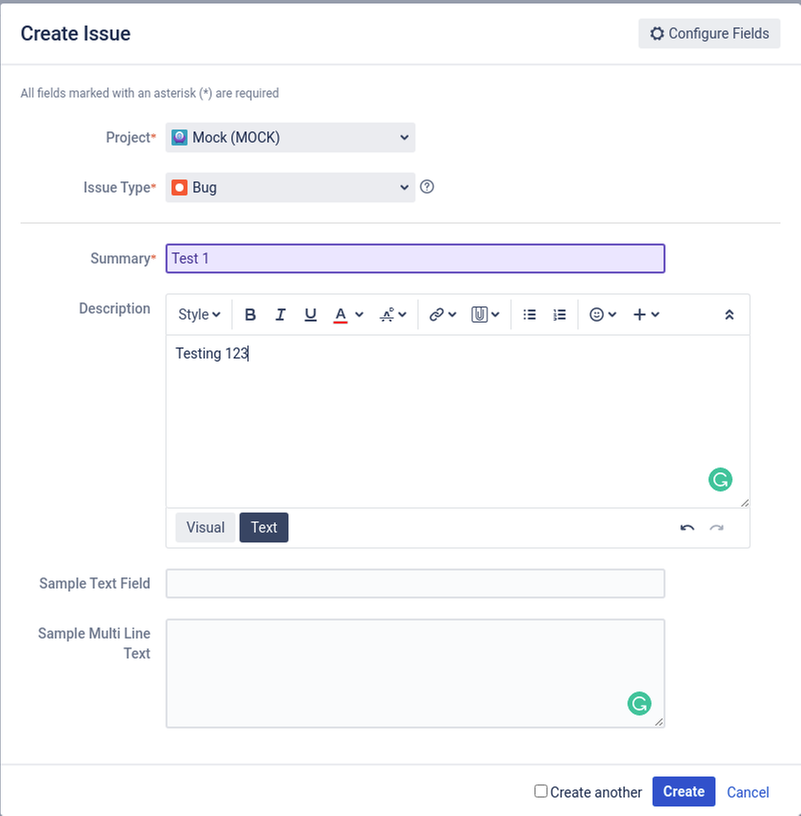Click the Create button
Image resolution: width=801 pixels, height=816 pixels.
683,792
